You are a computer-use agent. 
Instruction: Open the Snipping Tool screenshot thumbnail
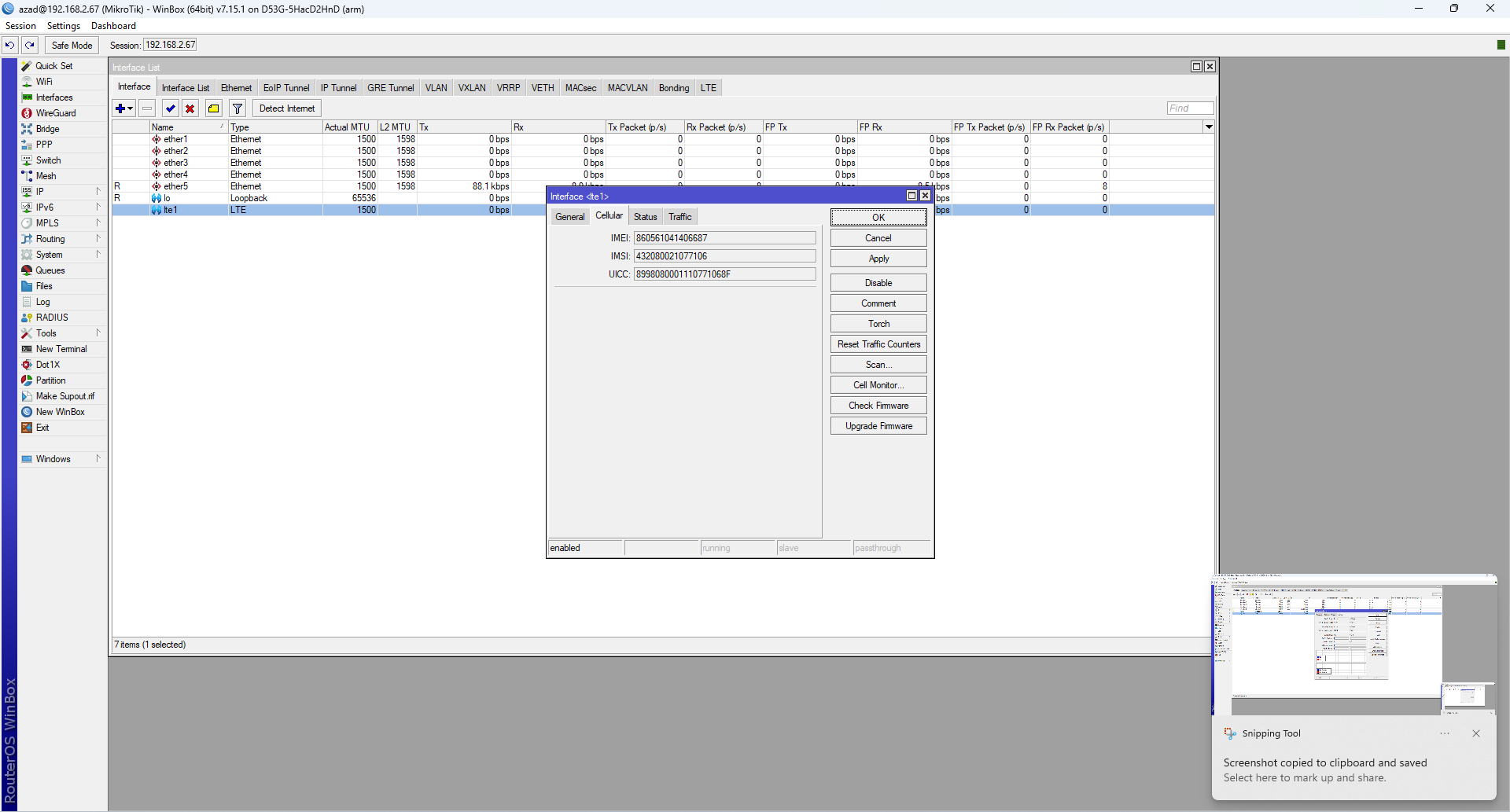(x=1353, y=645)
